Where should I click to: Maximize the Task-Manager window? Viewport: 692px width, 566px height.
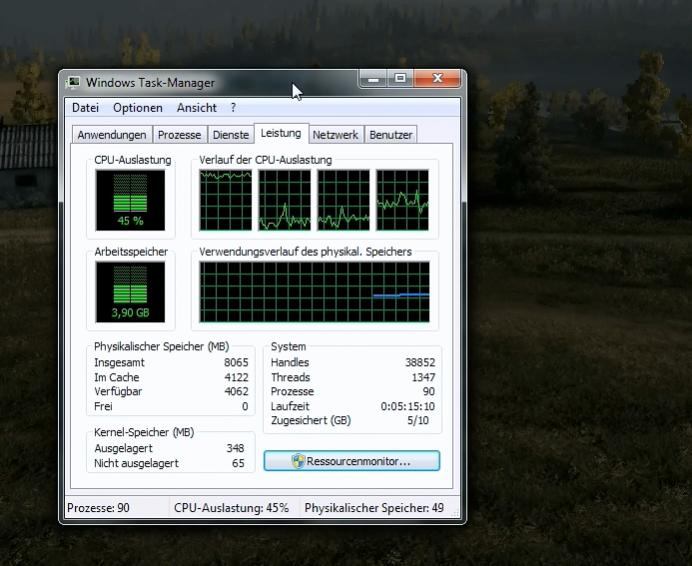tap(400, 79)
